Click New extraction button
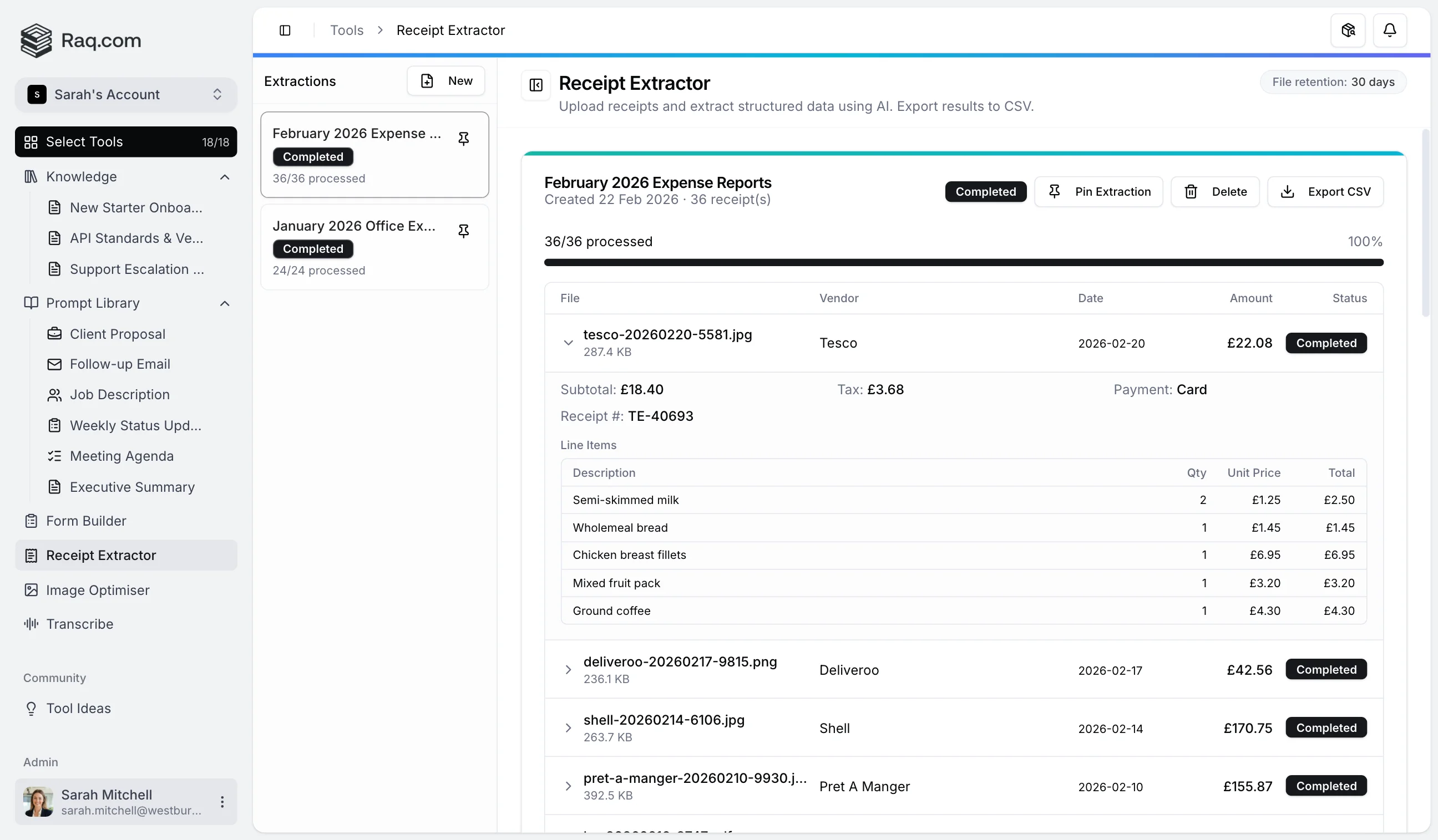Screen dimensions: 1438x840 coord(445,81)
